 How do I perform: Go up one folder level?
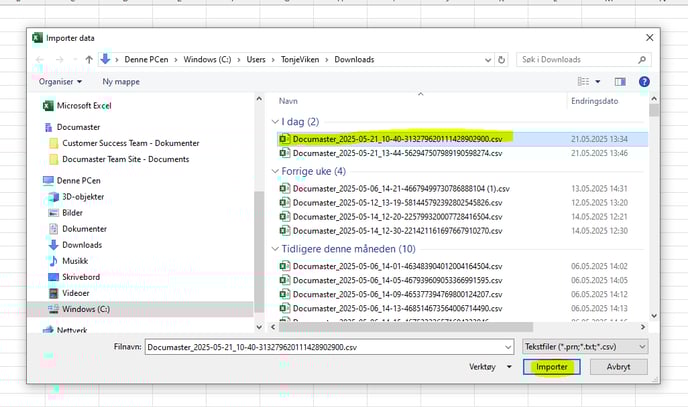coord(89,60)
